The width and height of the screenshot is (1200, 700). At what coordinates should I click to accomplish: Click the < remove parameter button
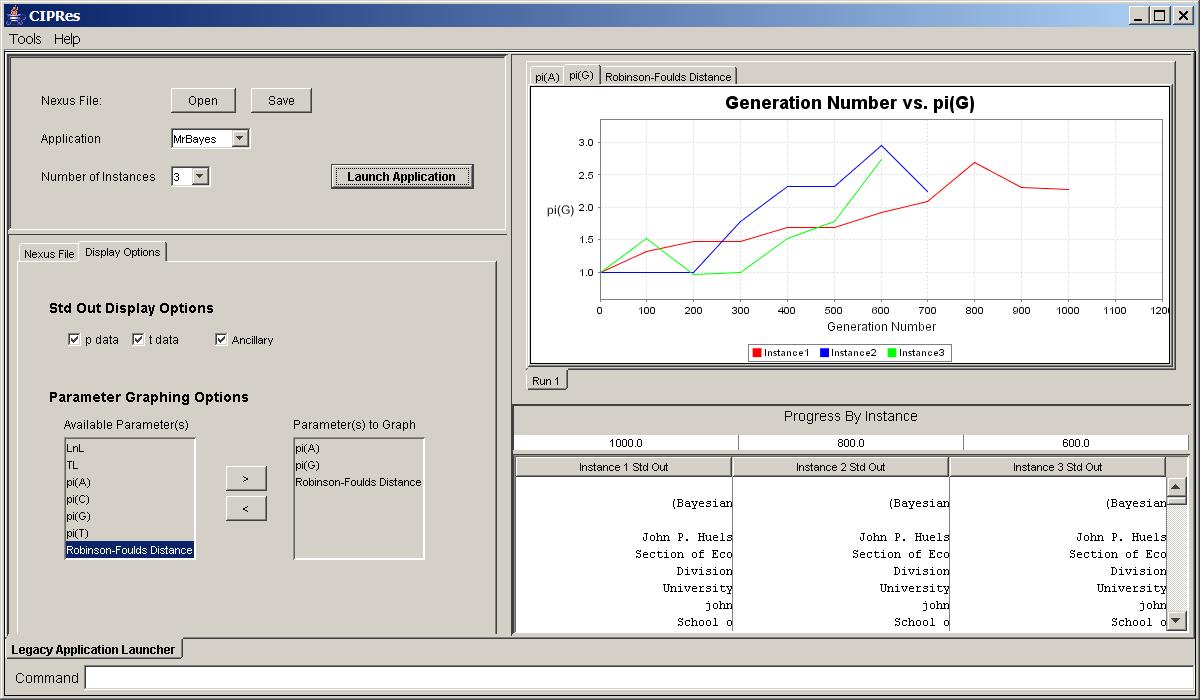246,509
